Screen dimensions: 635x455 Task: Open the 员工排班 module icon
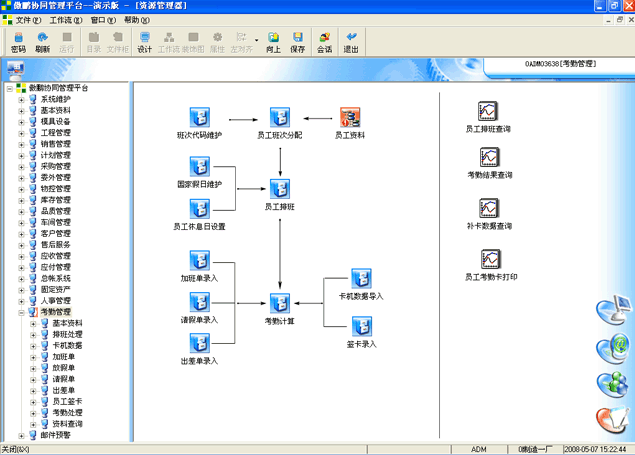(x=280, y=186)
